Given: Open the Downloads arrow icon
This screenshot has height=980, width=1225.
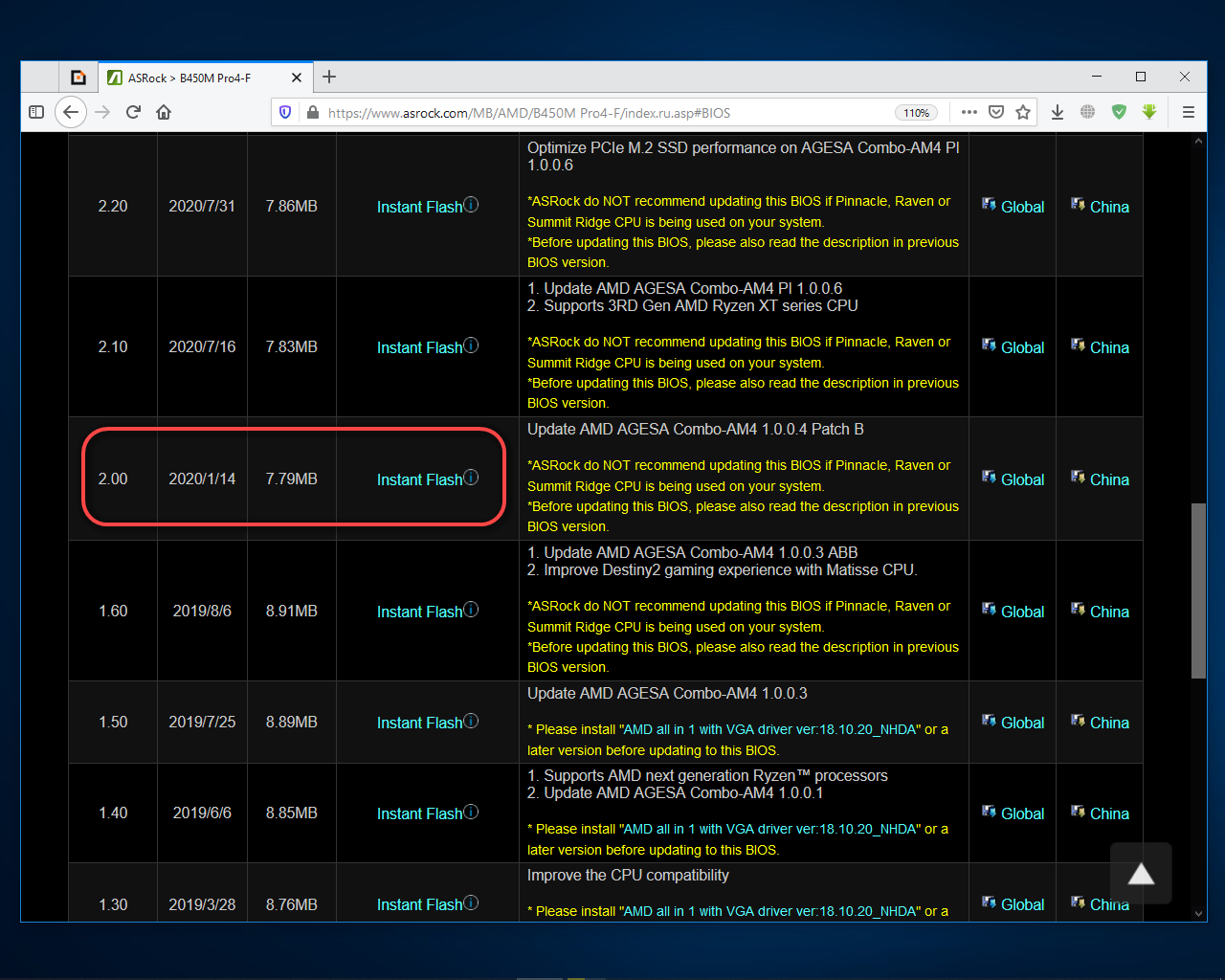Looking at the screenshot, I should [x=1058, y=112].
